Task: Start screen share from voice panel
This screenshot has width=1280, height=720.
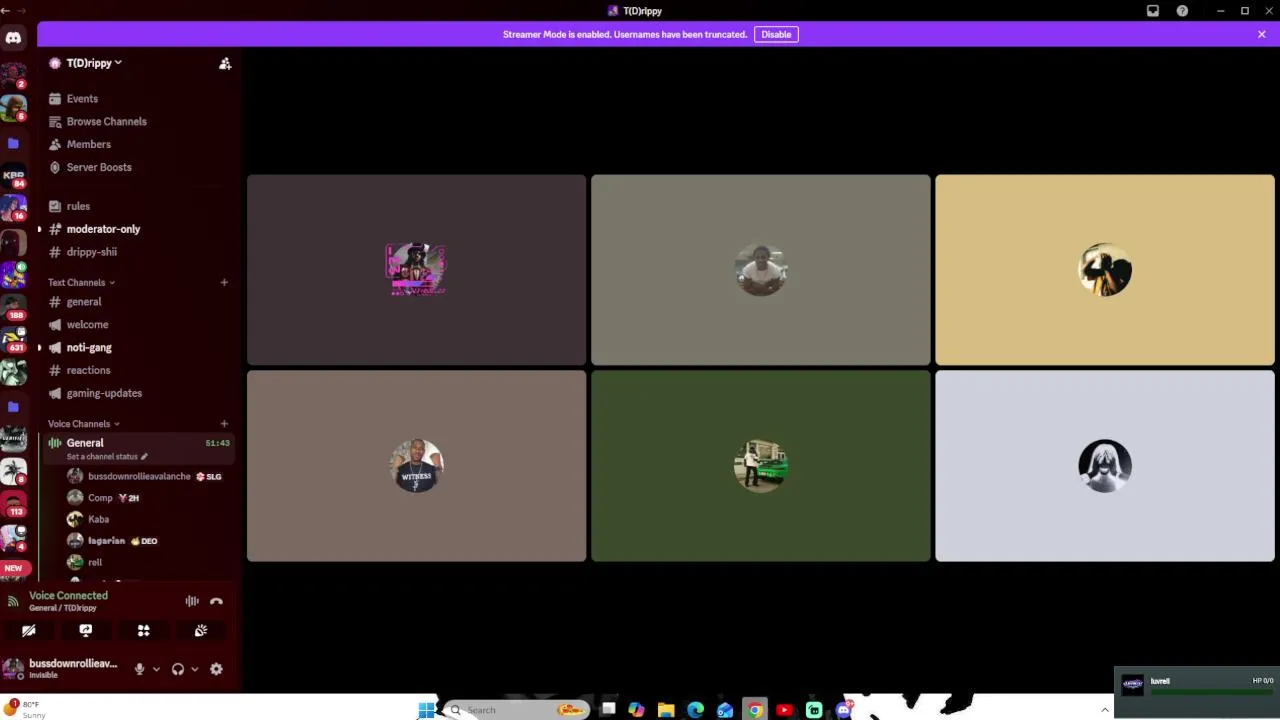Action: pos(86,630)
